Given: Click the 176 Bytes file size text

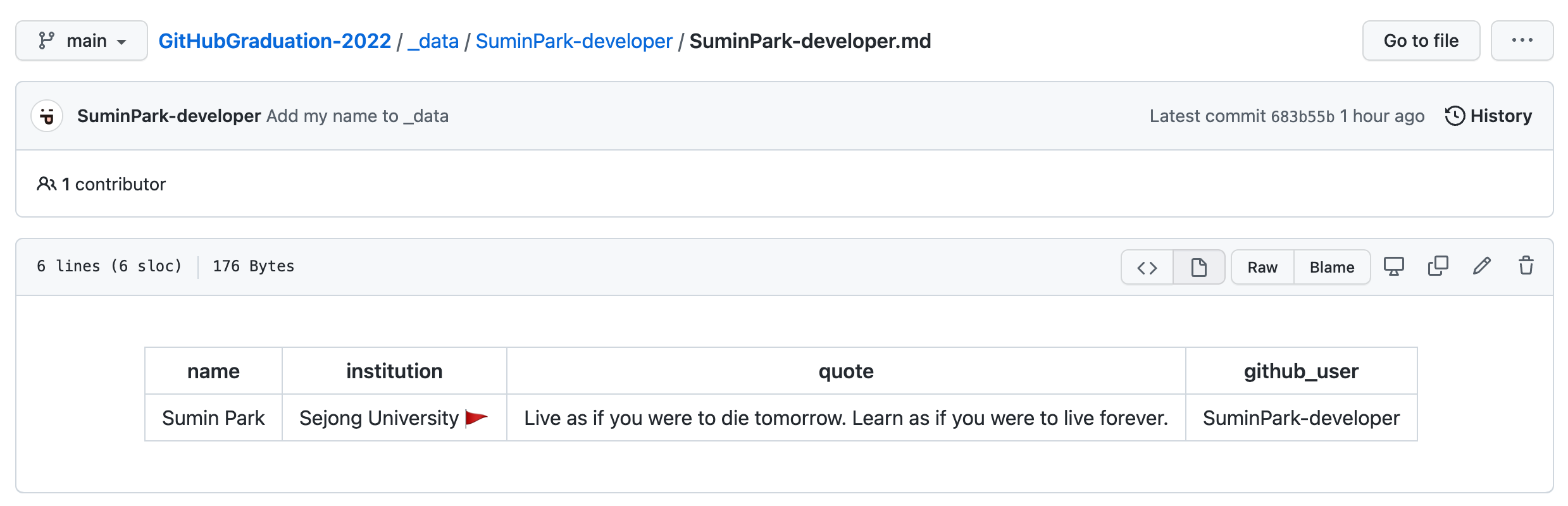Looking at the screenshot, I should (x=254, y=266).
